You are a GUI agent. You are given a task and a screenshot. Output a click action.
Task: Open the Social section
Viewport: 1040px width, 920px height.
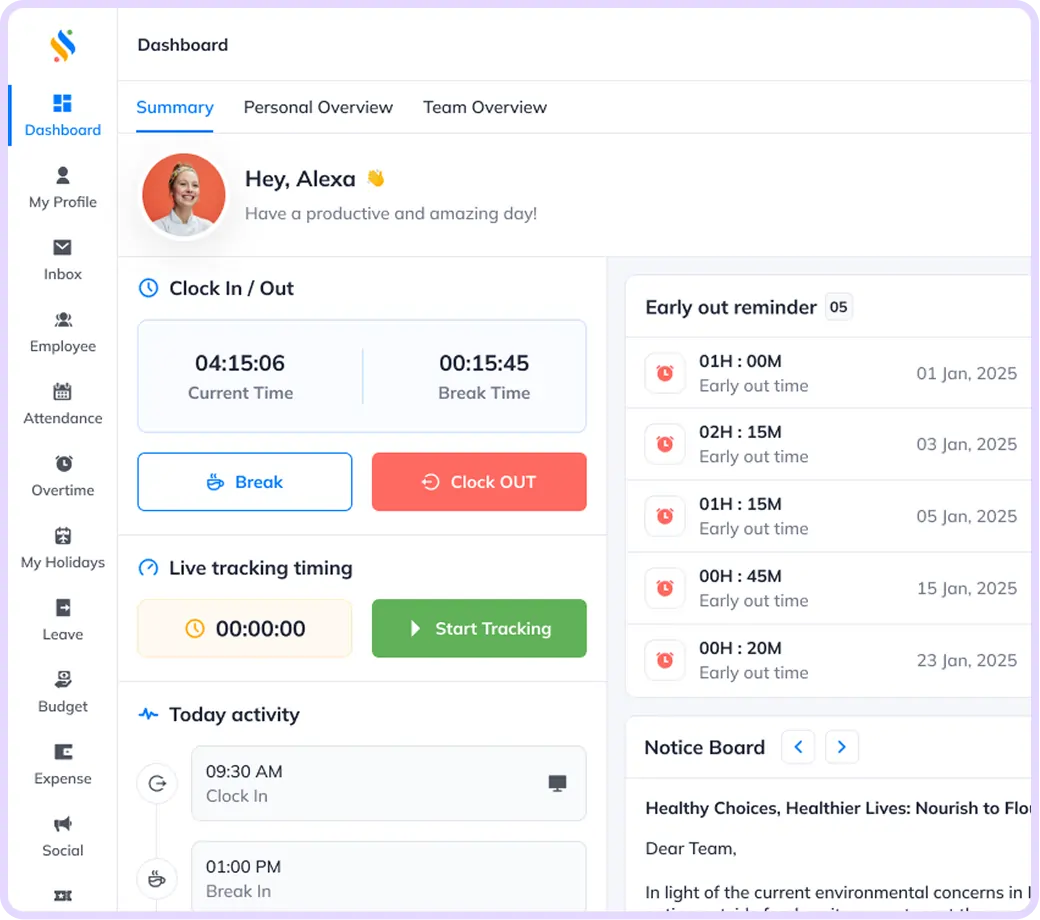[x=62, y=837]
